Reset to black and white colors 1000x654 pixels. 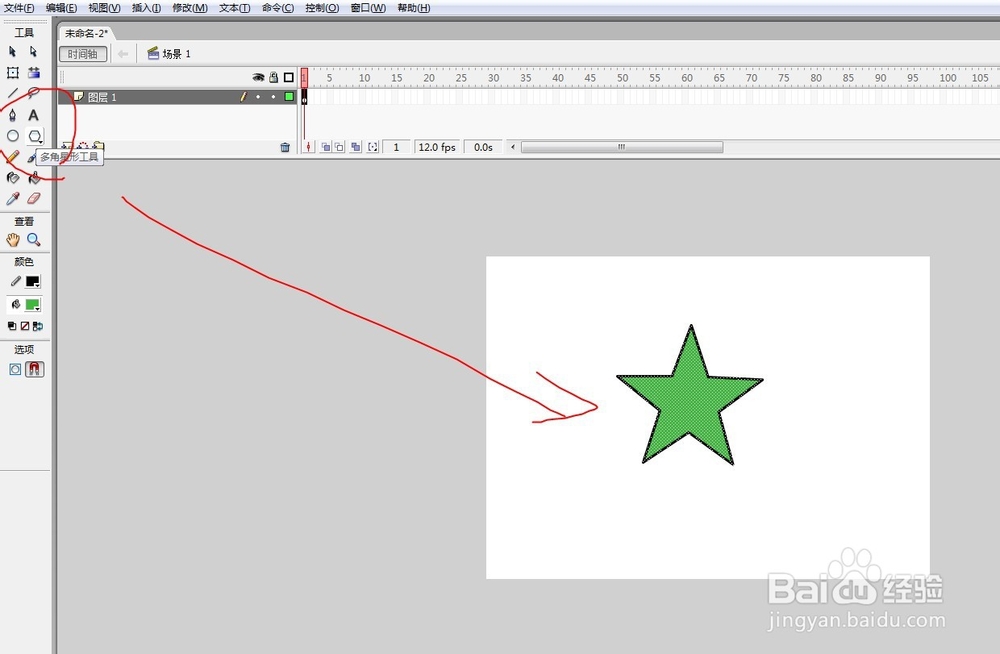click(x=11, y=326)
